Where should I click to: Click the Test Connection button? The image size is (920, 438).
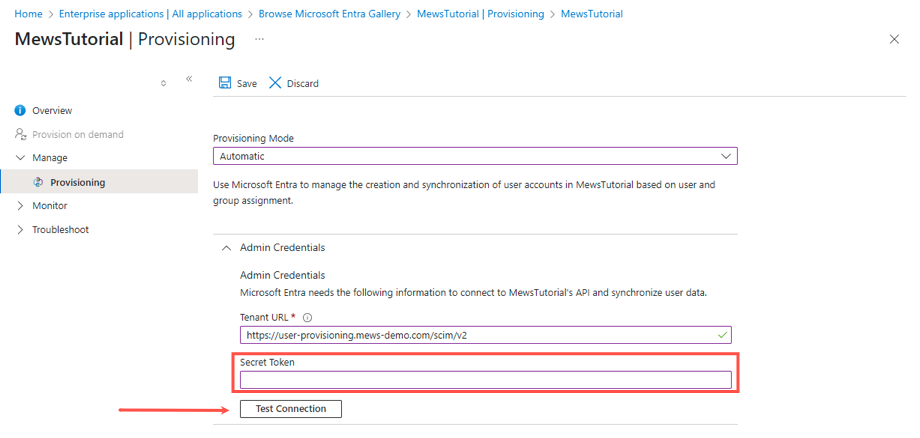click(x=290, y=409)
